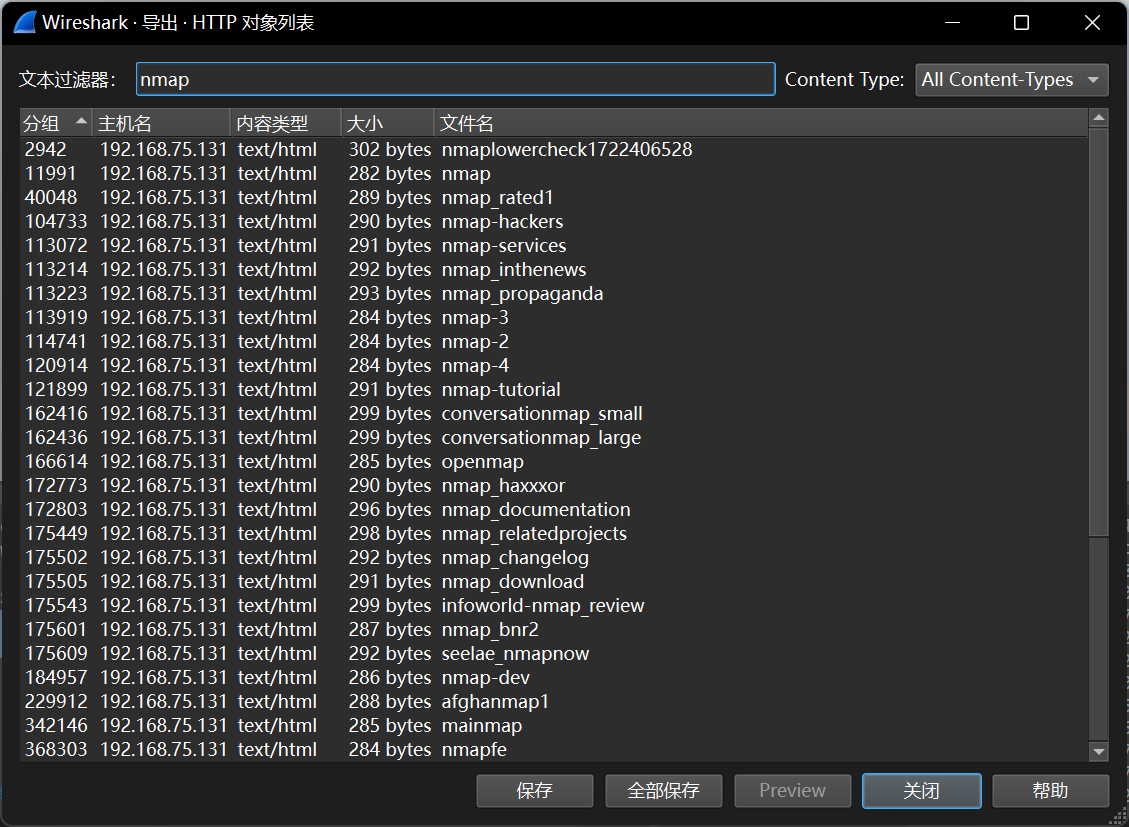Open the Content Type dropdown
This screenshot has width=1129, height=827.
click(1011, 80)
